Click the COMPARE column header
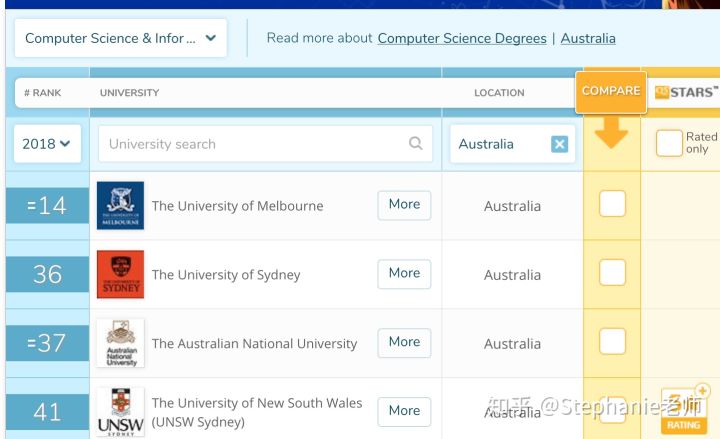Viewport: 720px width, 439px height. pos(611,92)
